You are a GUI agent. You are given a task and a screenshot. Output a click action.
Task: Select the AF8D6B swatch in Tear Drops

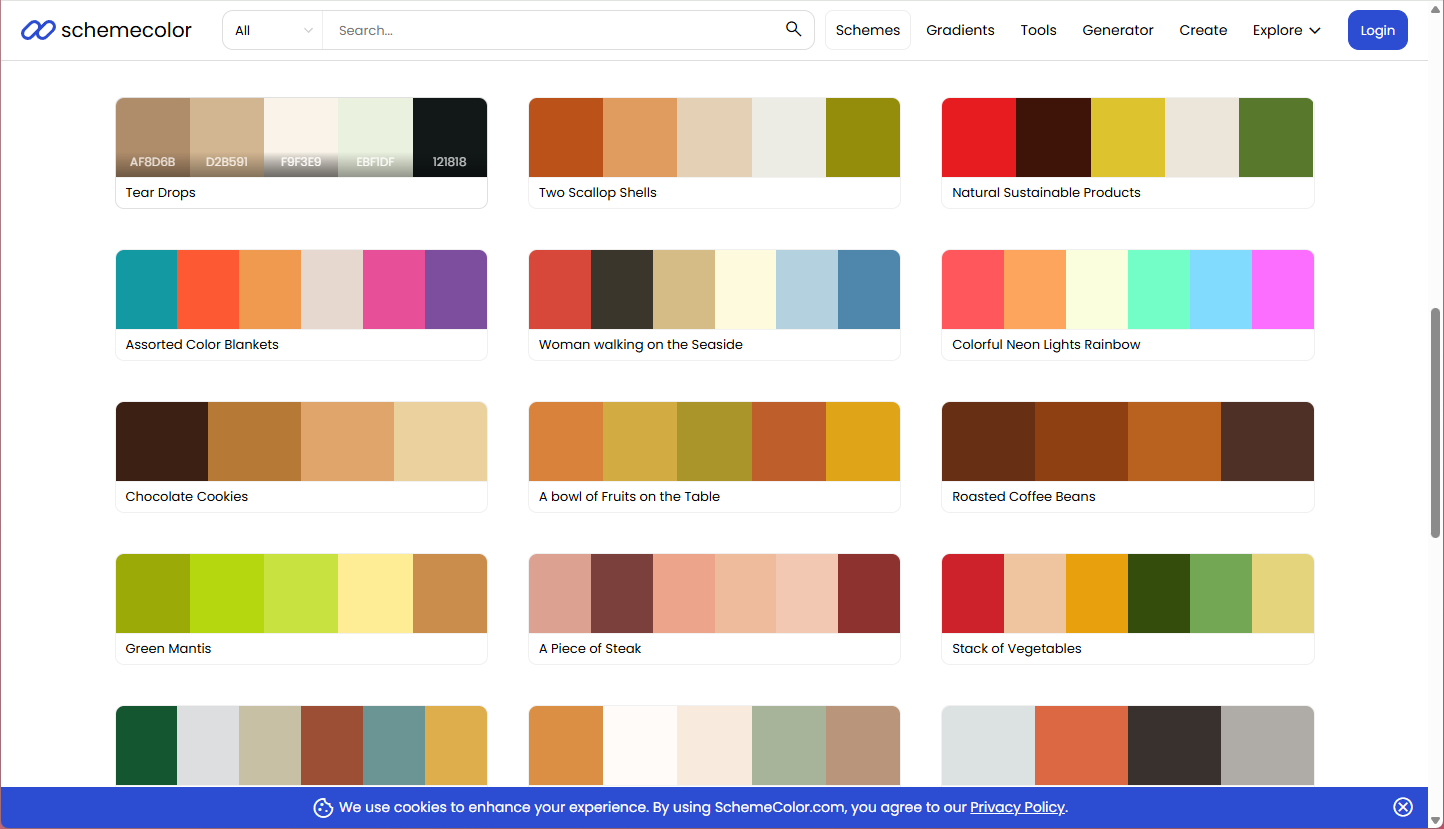[153, 137]
